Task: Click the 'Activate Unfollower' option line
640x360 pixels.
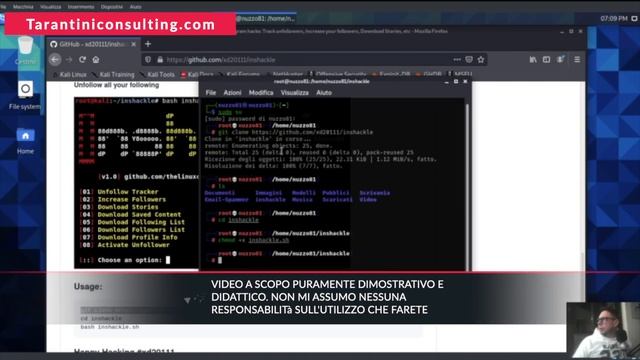Action: click(124, 245)
